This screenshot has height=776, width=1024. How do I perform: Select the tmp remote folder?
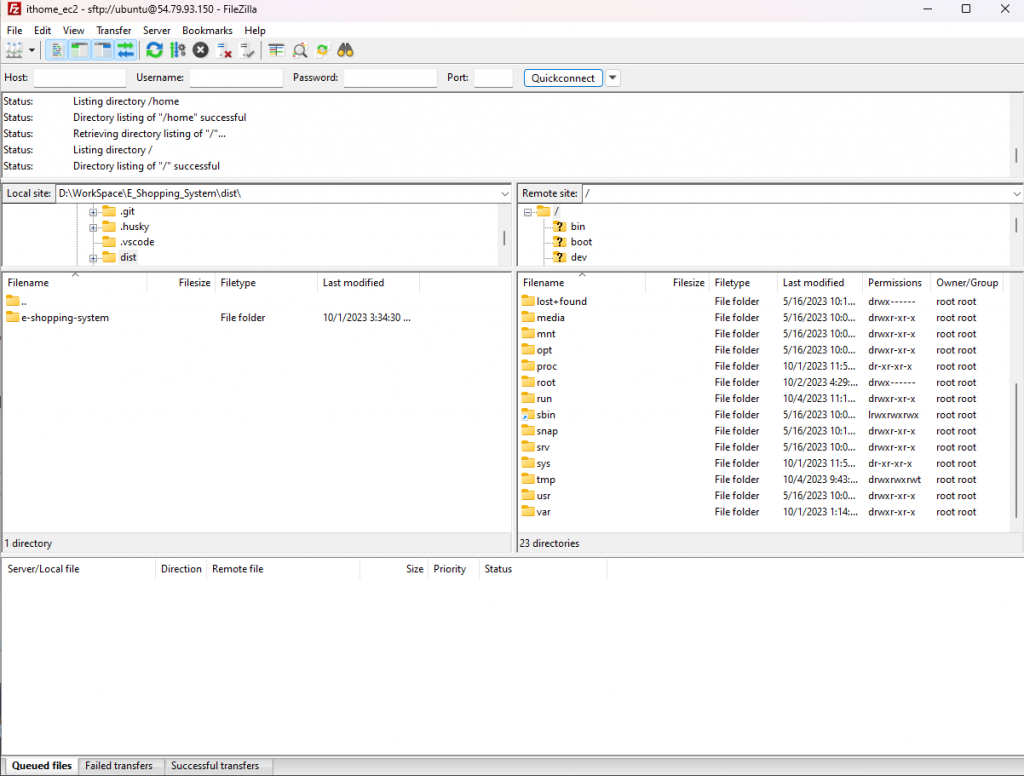tap(546, 479)
